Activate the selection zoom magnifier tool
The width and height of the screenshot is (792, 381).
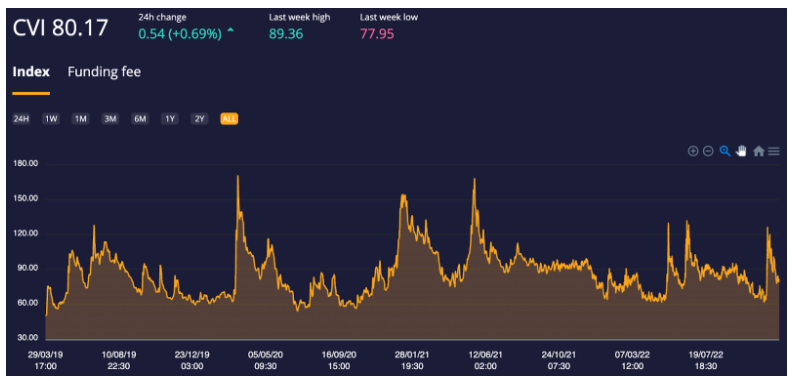pyautogui.click(x=725, y=151)
